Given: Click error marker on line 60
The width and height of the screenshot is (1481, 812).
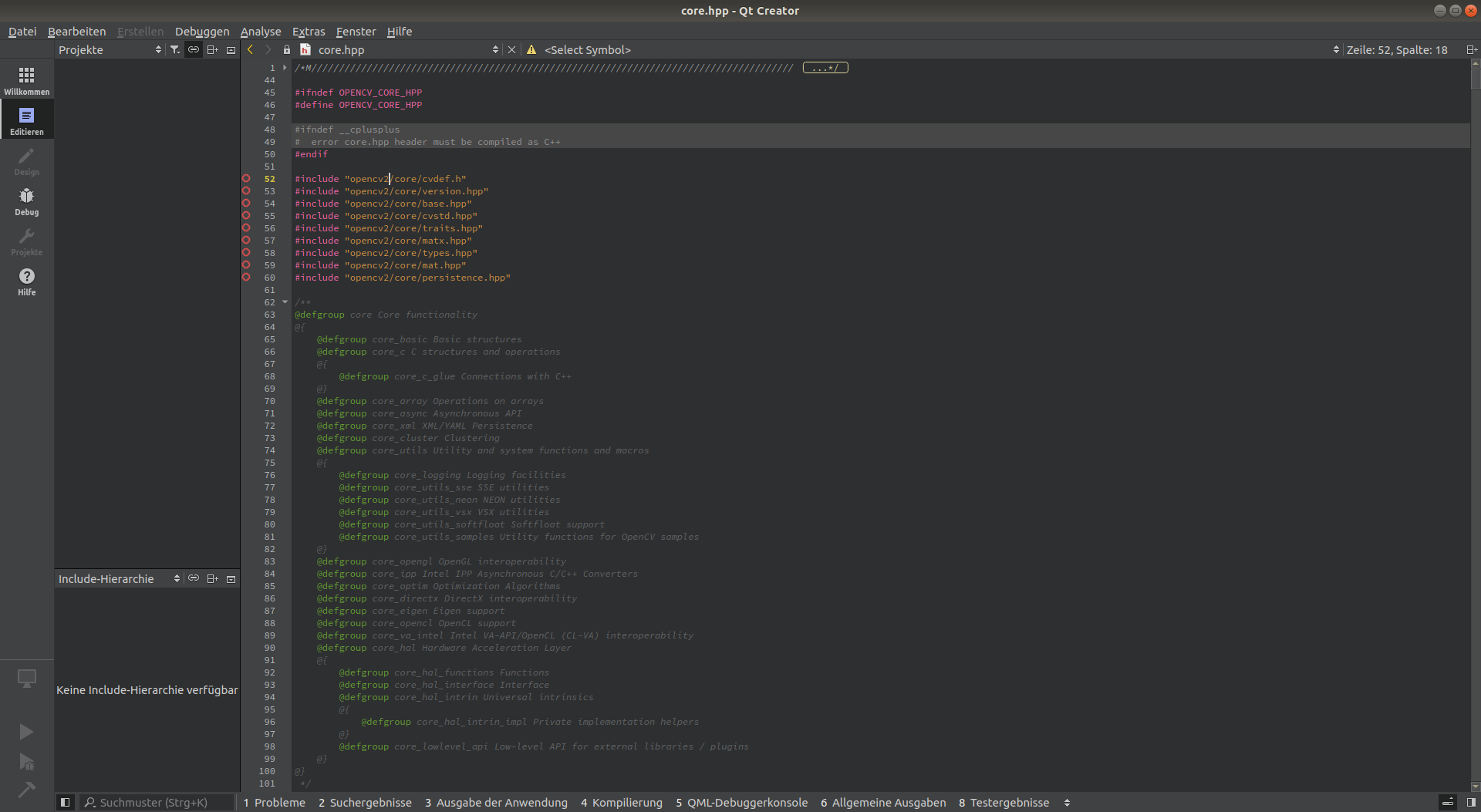Looking at the screenshot, I should click(x=246, y=277).
